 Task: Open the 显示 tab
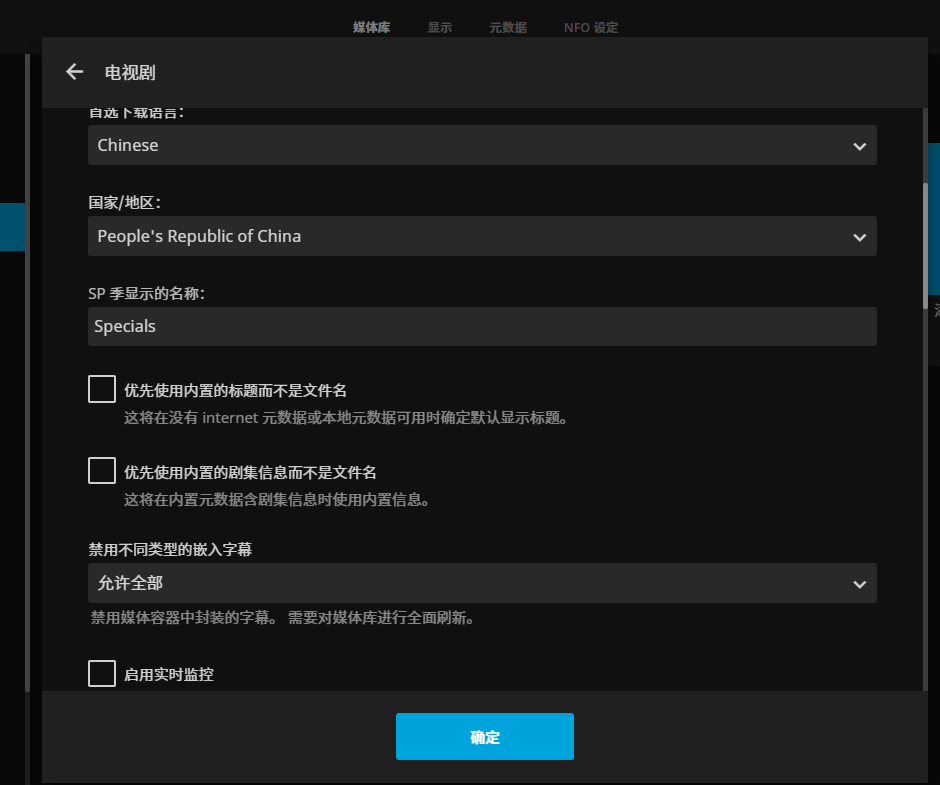click(440, 28)
